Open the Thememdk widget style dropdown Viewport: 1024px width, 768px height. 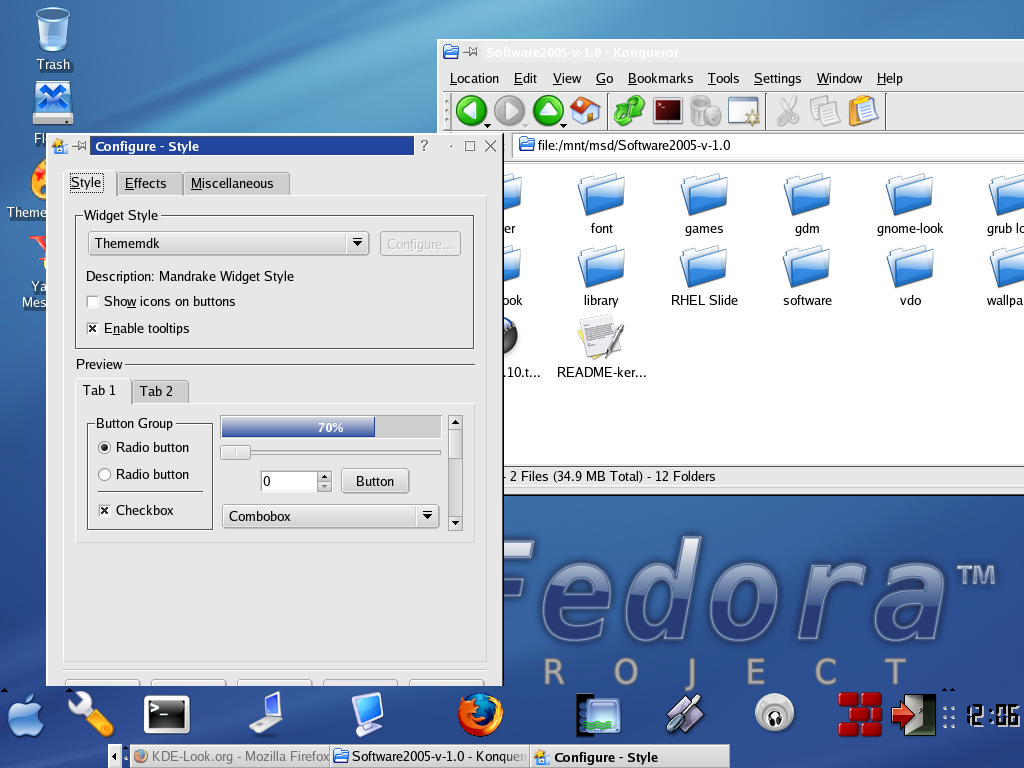(229, 244)
